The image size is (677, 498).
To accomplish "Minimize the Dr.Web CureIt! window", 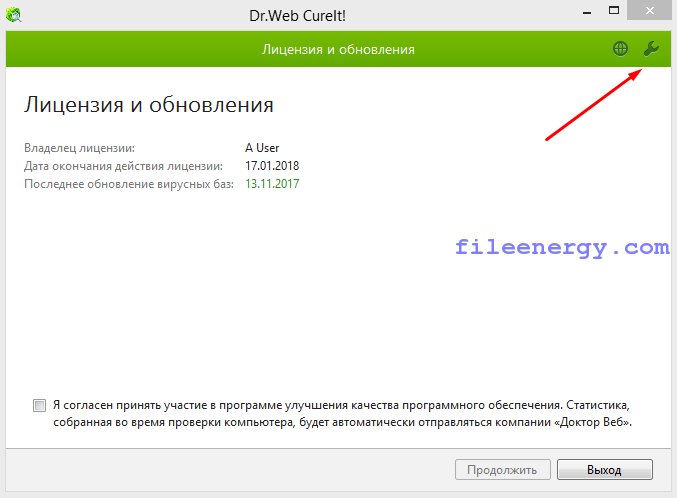I will tap(587, 11).
